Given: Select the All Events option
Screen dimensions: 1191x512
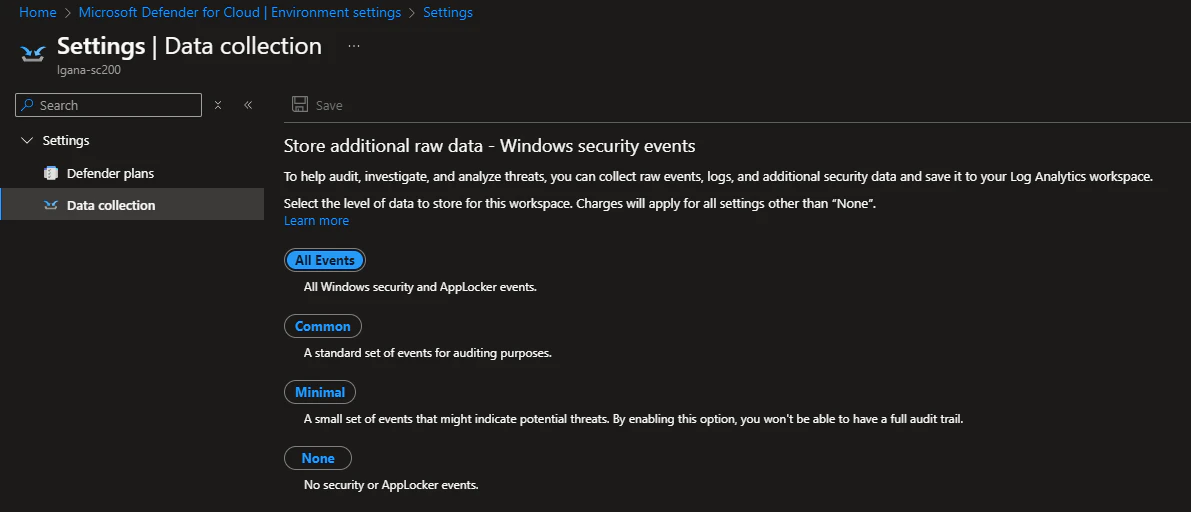Looking at the screenshot, I should pos(325,260).
